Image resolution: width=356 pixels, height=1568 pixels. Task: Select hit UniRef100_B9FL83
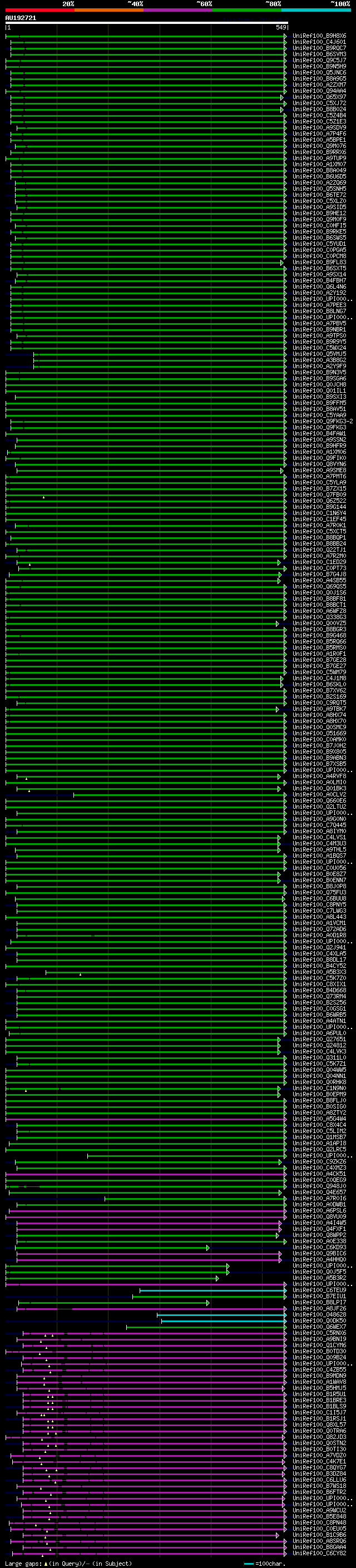319,263
